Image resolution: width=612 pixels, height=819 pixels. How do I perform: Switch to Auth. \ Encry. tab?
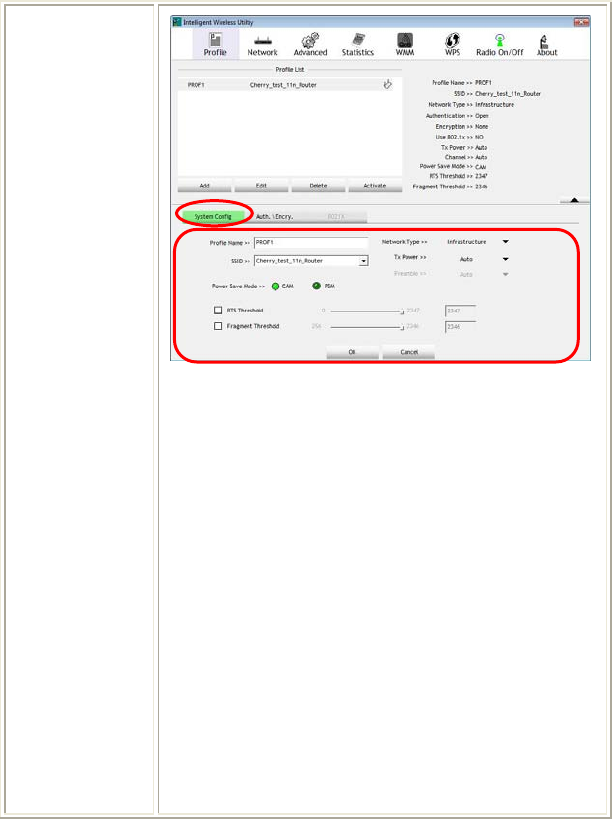click(275, 216)
